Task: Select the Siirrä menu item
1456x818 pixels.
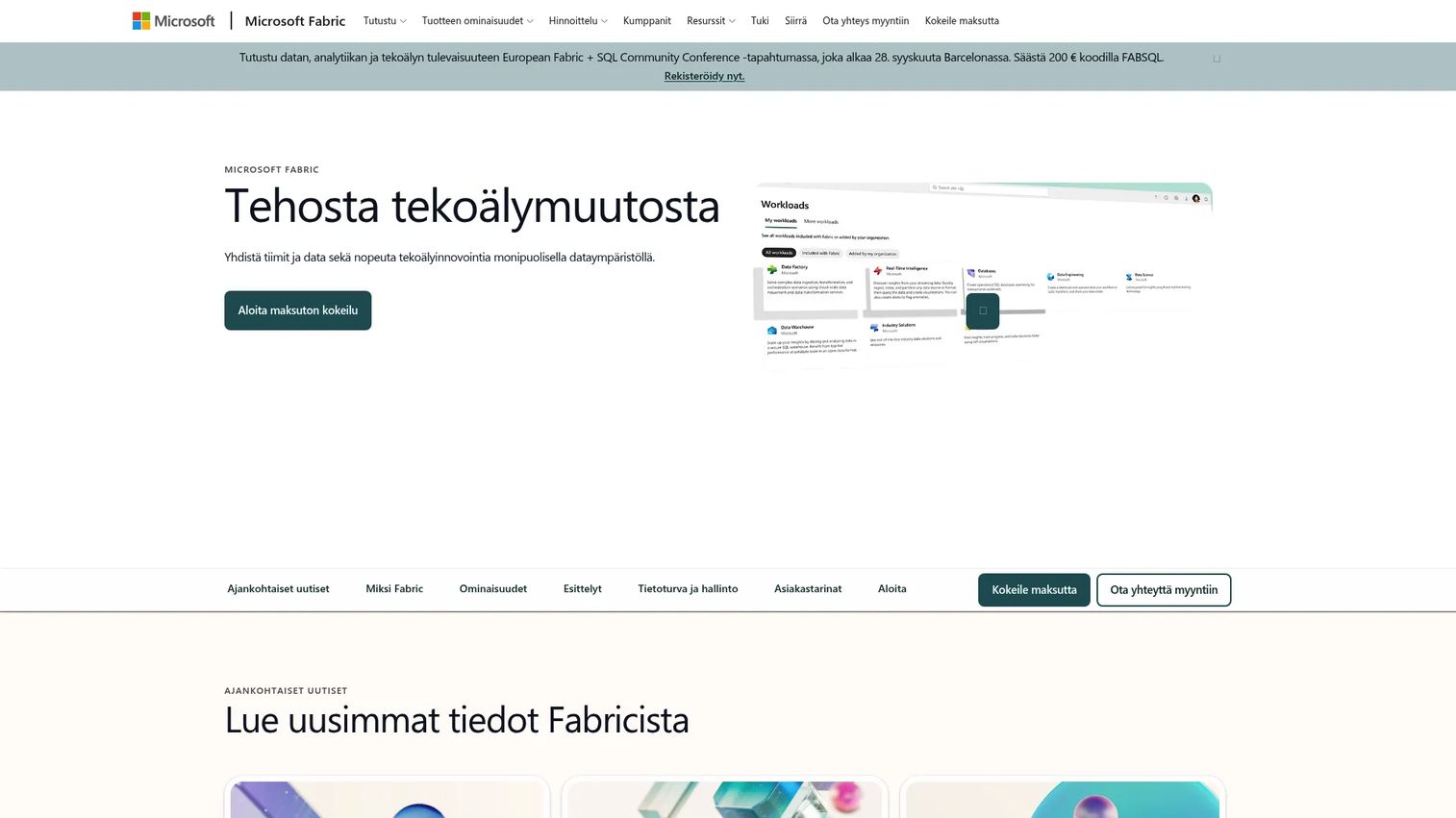Action: click(795, 20)
